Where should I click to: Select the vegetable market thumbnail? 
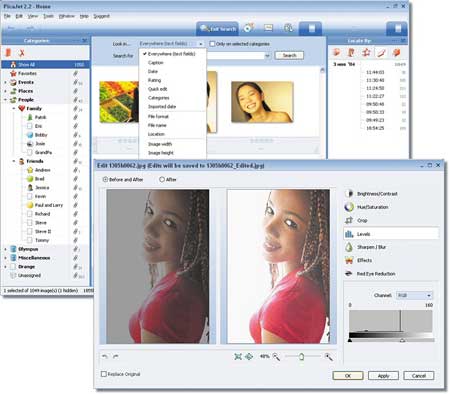pyautogui.click(x=119, y=102)
